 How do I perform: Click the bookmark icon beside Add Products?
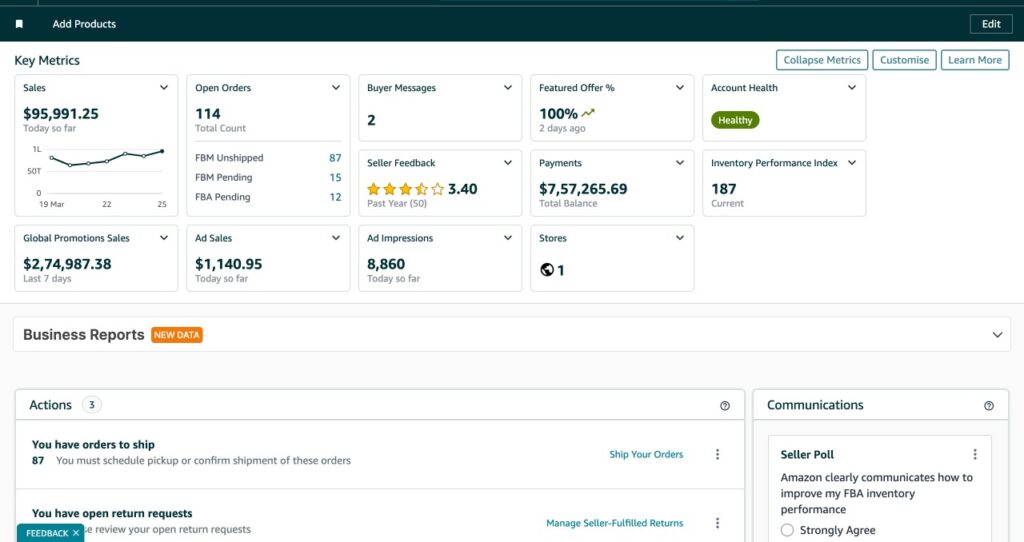point(19,24)
